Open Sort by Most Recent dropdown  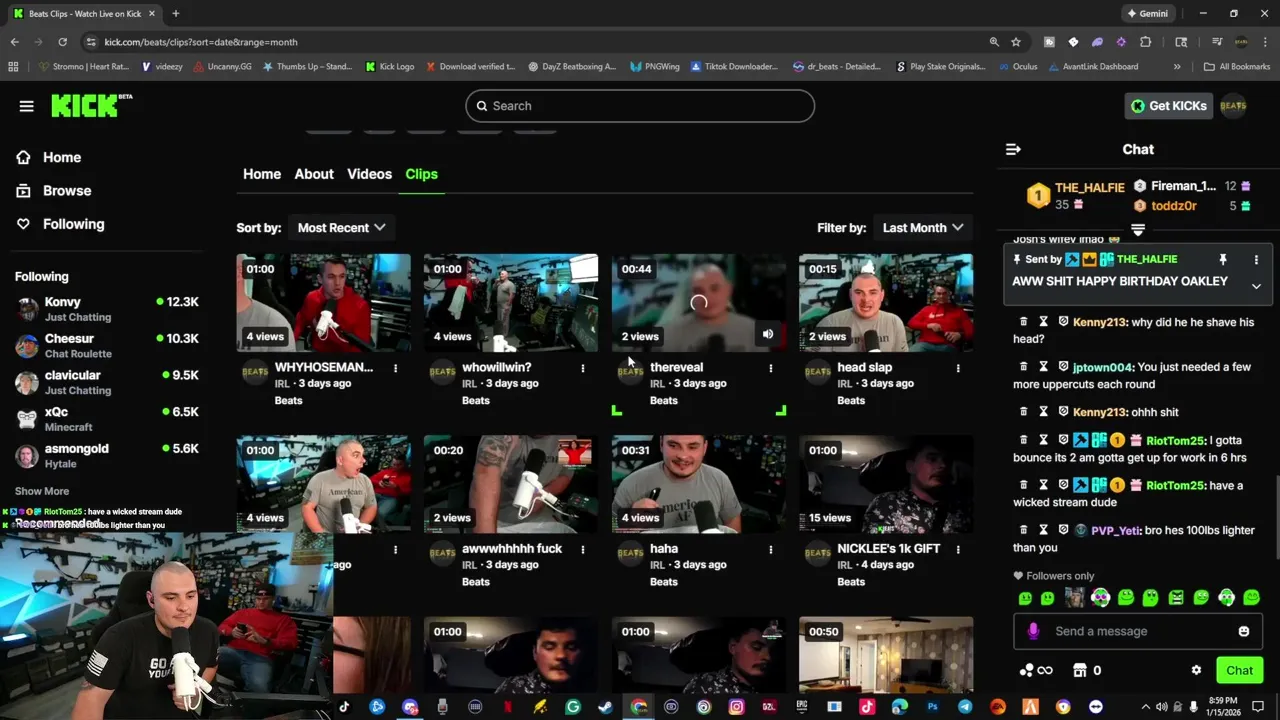tap(341, 228)
